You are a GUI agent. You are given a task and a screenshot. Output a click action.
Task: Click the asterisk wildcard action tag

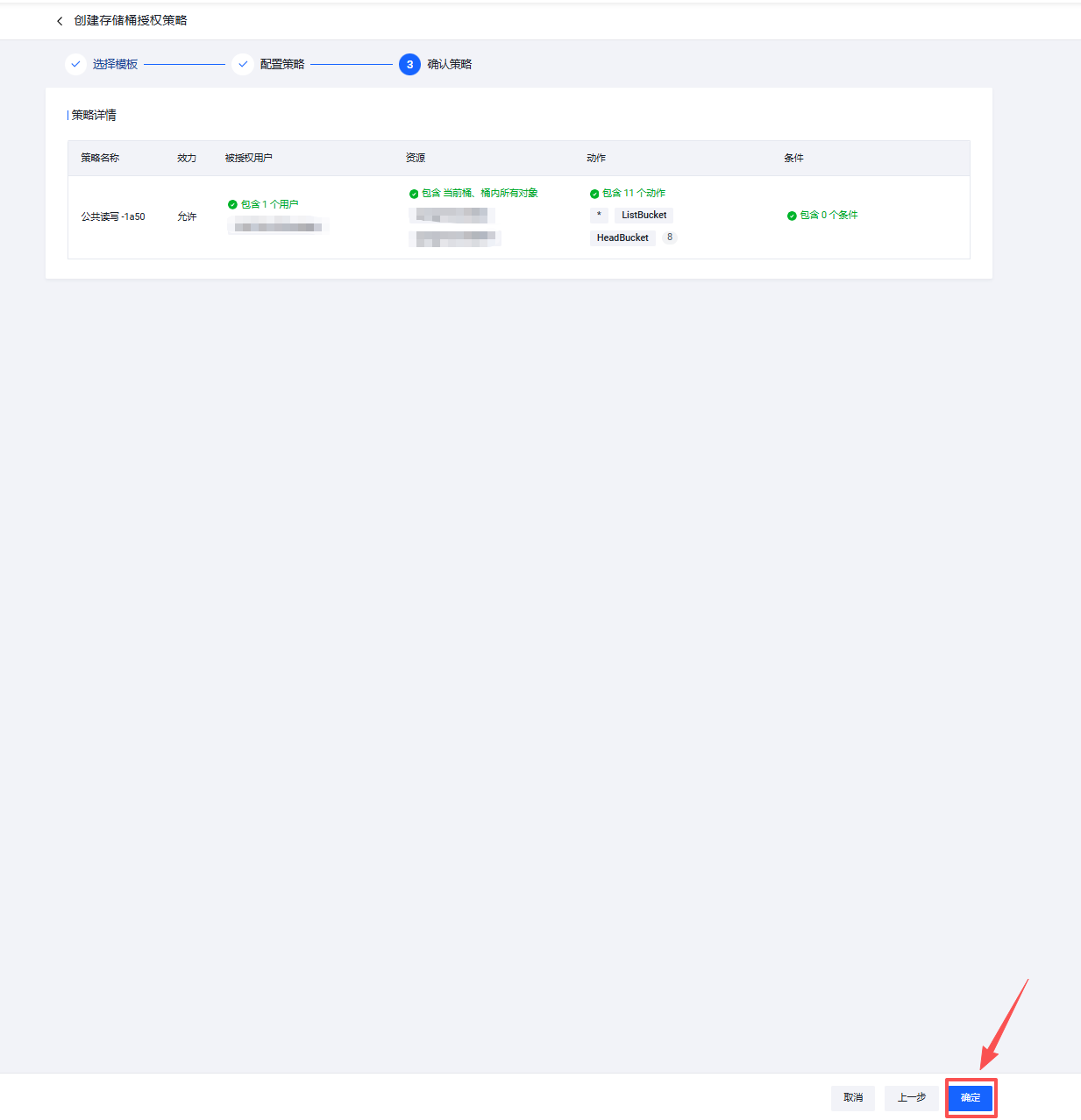[x=599, y=216]
